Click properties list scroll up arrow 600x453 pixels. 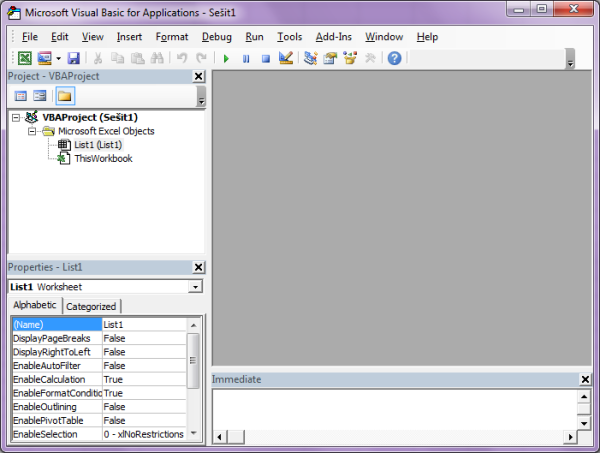tap(193, 325)
